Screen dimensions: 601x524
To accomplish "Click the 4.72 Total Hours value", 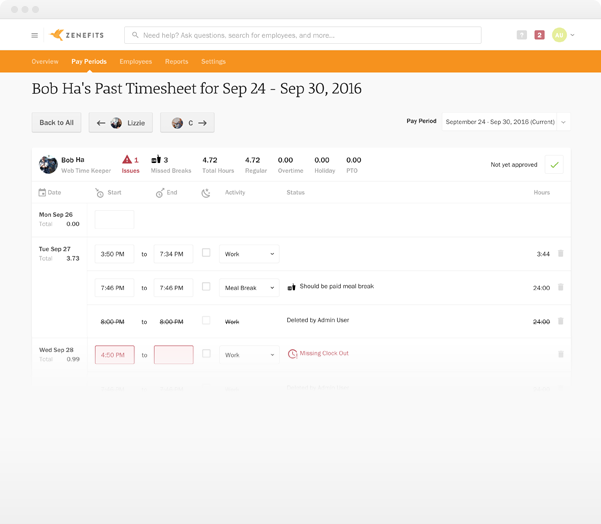I will 210,160.
